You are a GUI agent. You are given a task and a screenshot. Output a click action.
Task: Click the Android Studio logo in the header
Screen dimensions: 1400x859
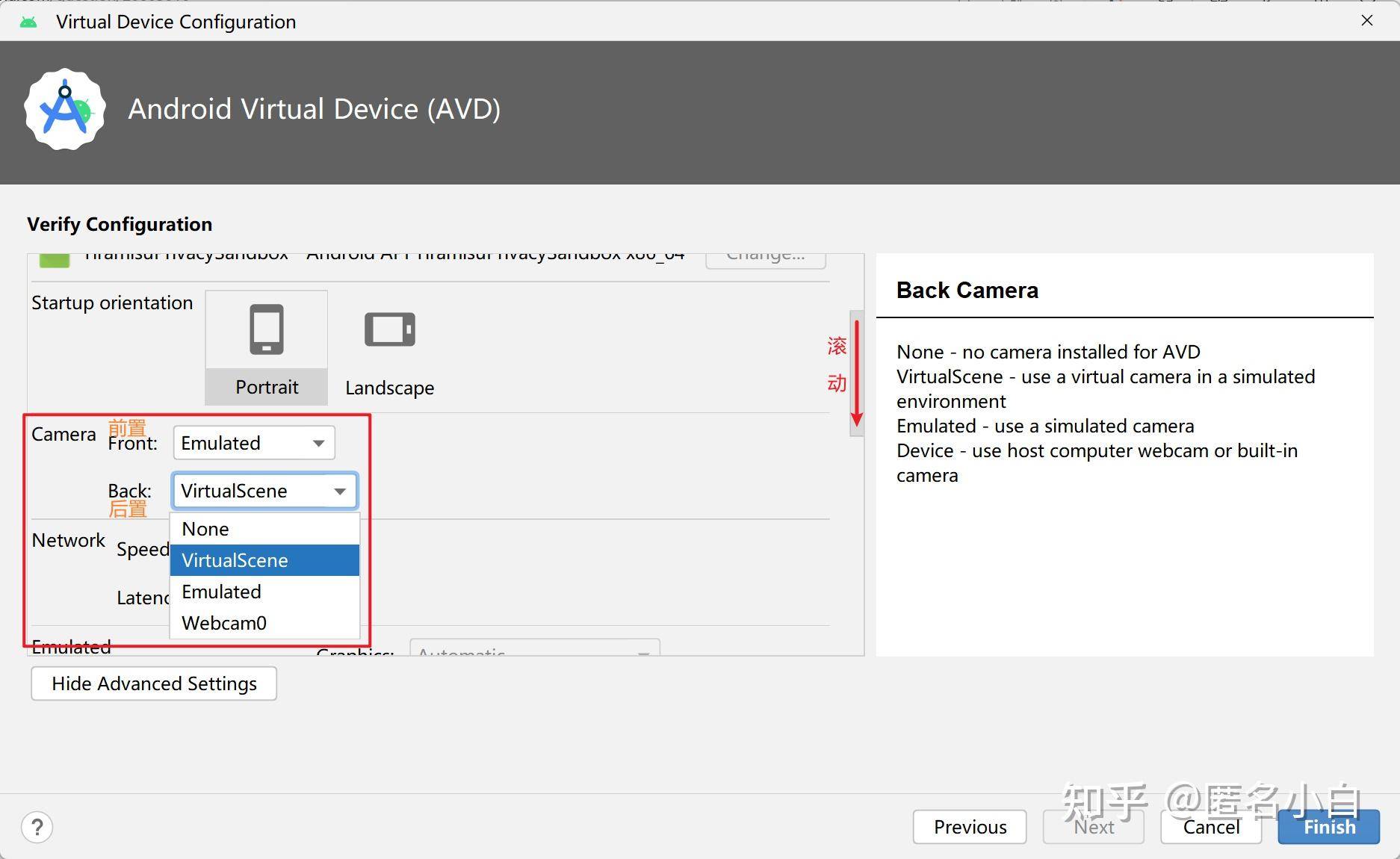coord(65,109)
